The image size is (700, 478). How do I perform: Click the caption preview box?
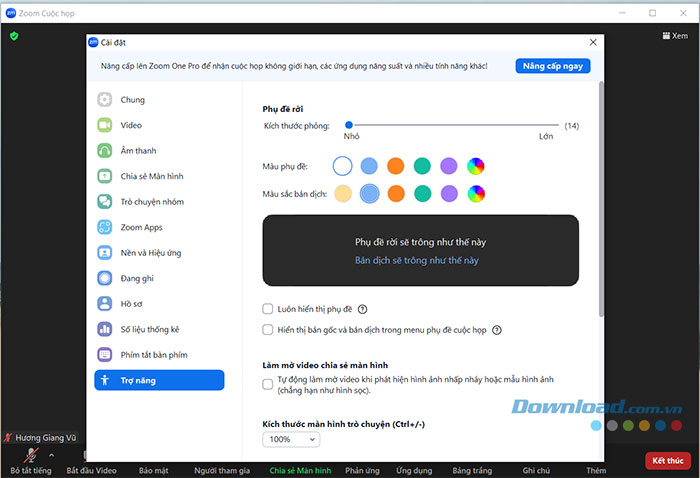click(x=421, y=250)
